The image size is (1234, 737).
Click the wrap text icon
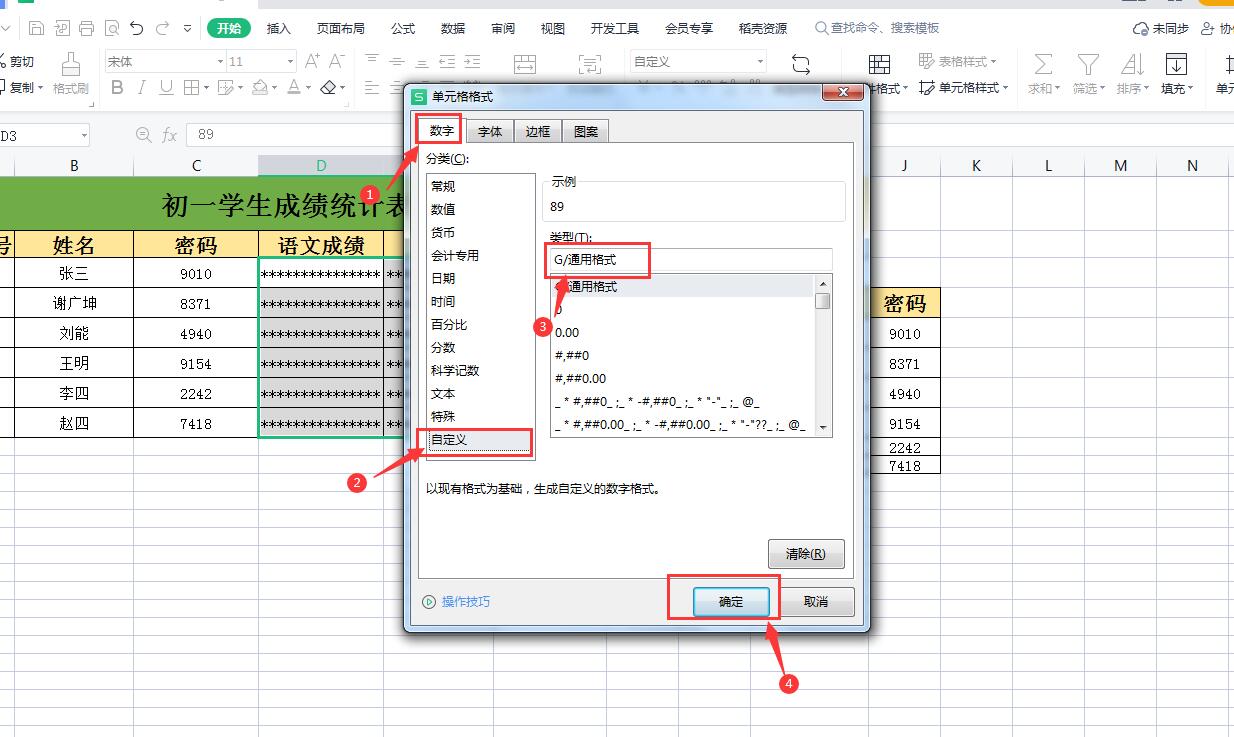tap(590, 65)
